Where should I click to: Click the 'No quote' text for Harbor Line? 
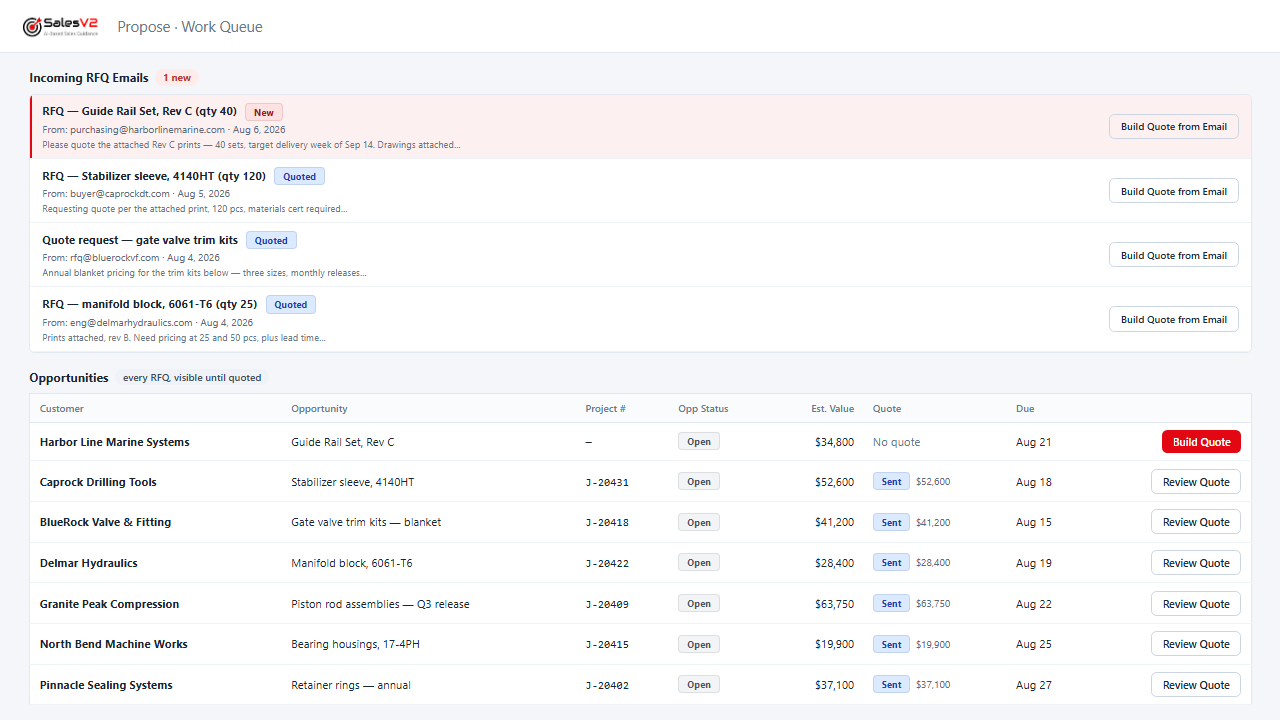[897, 442]
